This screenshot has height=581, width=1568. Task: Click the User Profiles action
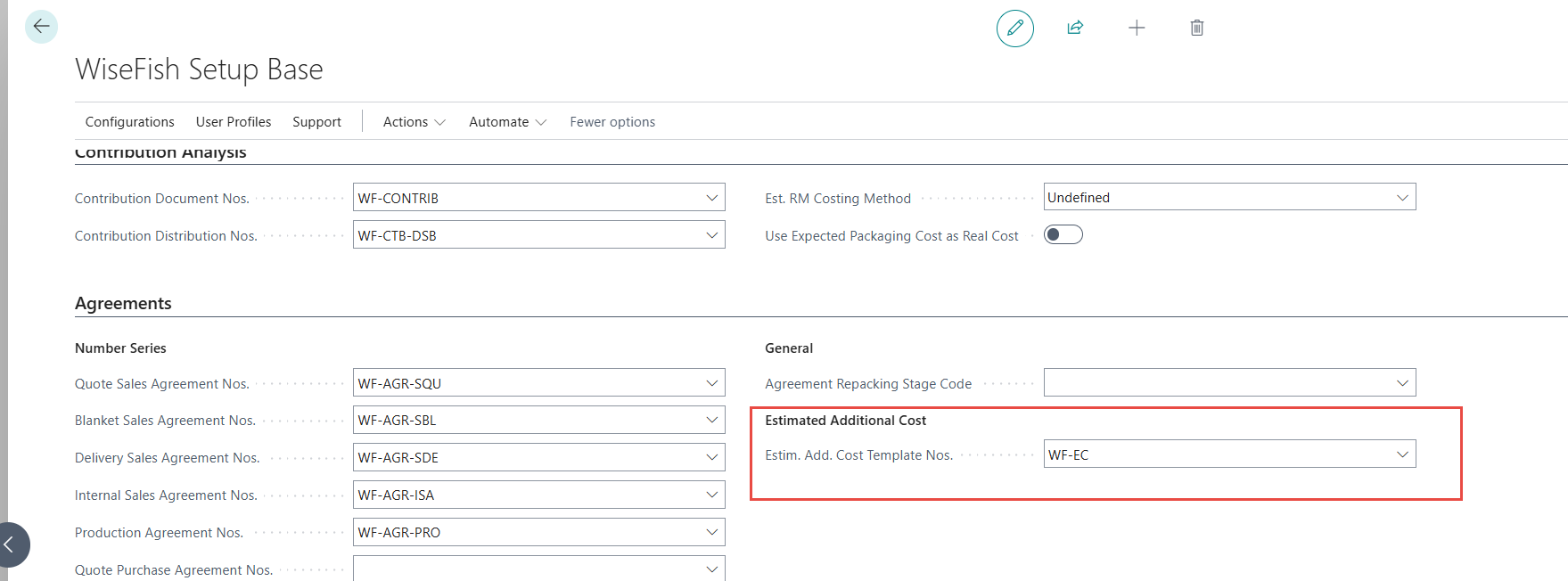(234, 122)
